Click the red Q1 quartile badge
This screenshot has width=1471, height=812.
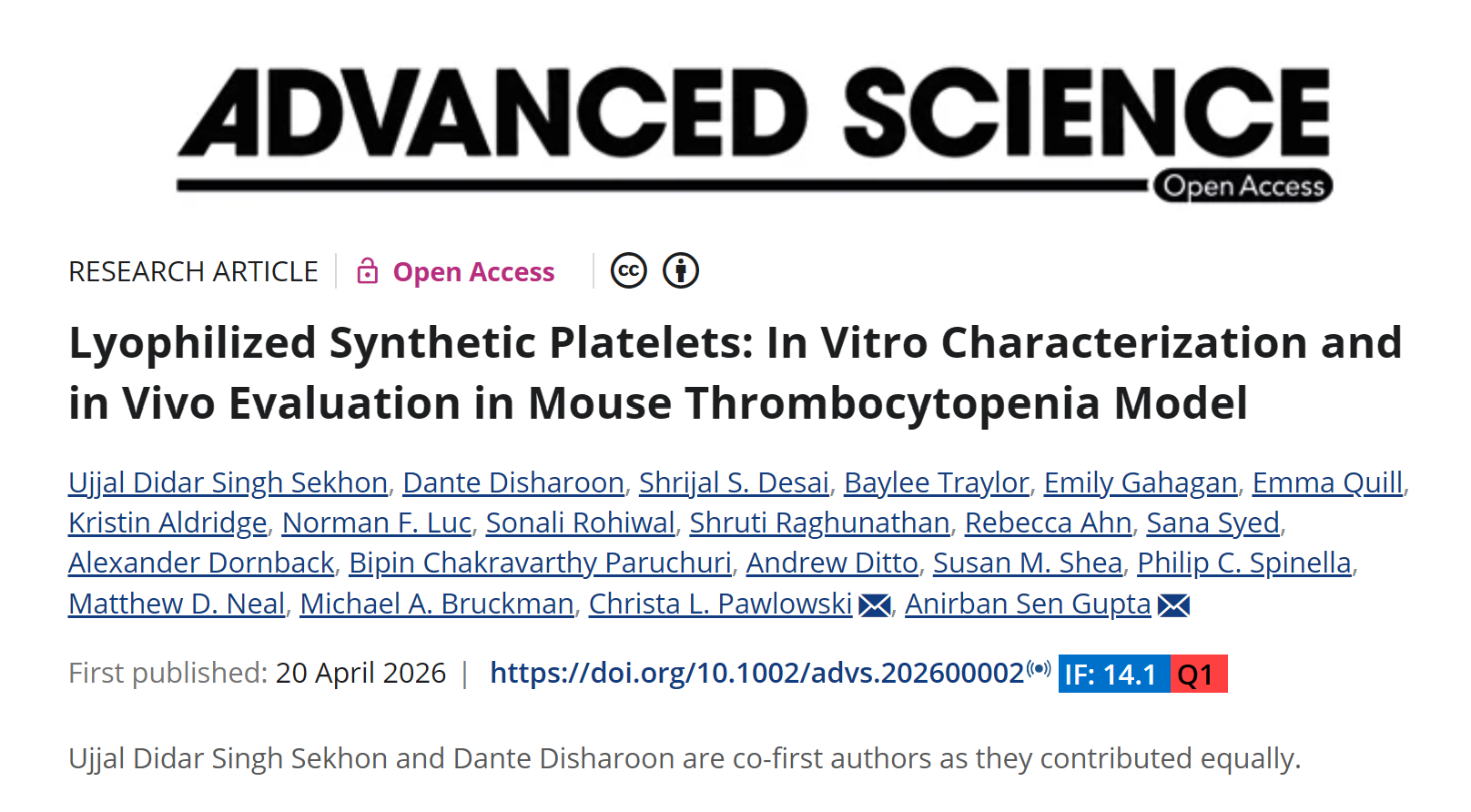point(1198,675)
